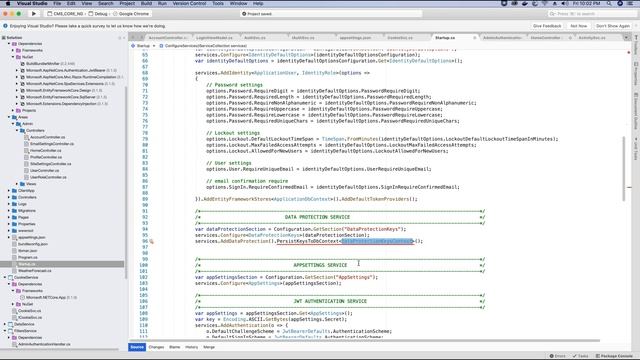Viewport: 640px width, 360px height.
Task: Open the Unit Tests side pad
Action: (636, 149)
